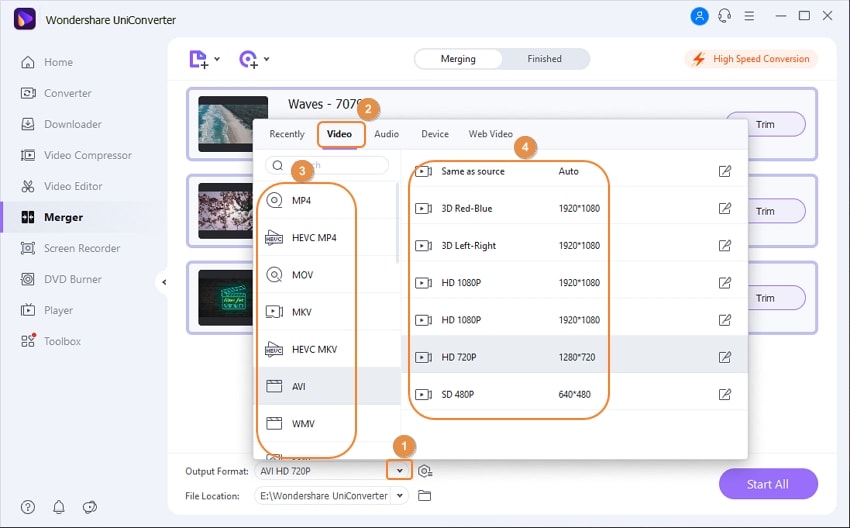Click the cherry blossom video thumbnail
This screenshot has height=528, width=850.
(x=226, y=211)
